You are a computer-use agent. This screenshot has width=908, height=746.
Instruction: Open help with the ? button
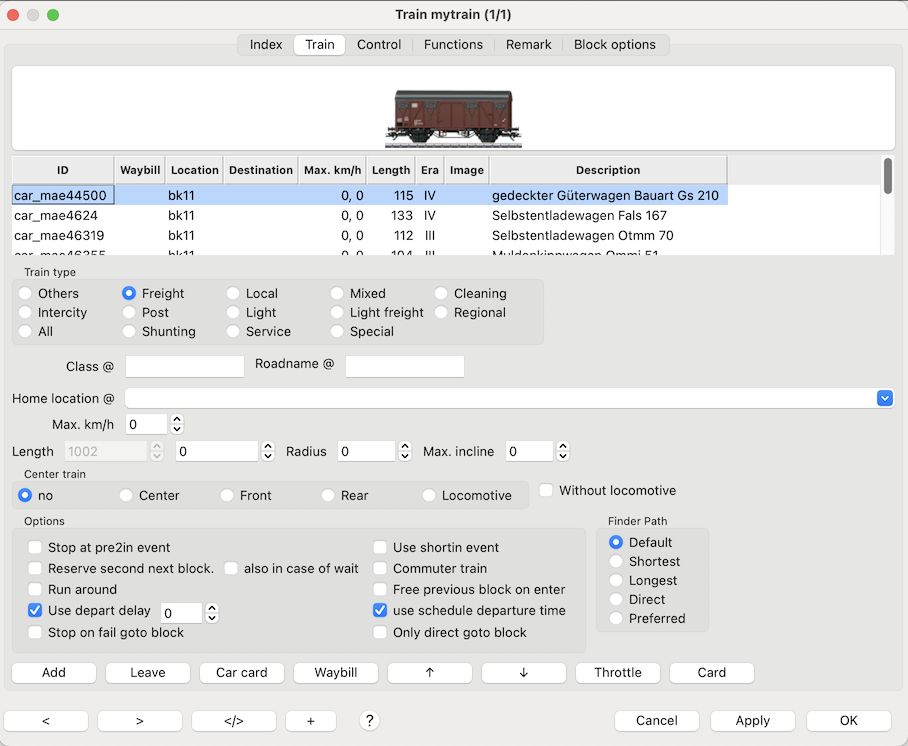pyautogui.click(x=369, y=720)
